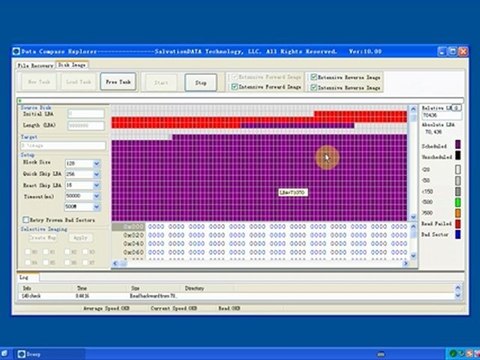Click the green system tray icon
Image resolution: width=480 pixels, height=360 pixels.
click(x=453, y=354)
